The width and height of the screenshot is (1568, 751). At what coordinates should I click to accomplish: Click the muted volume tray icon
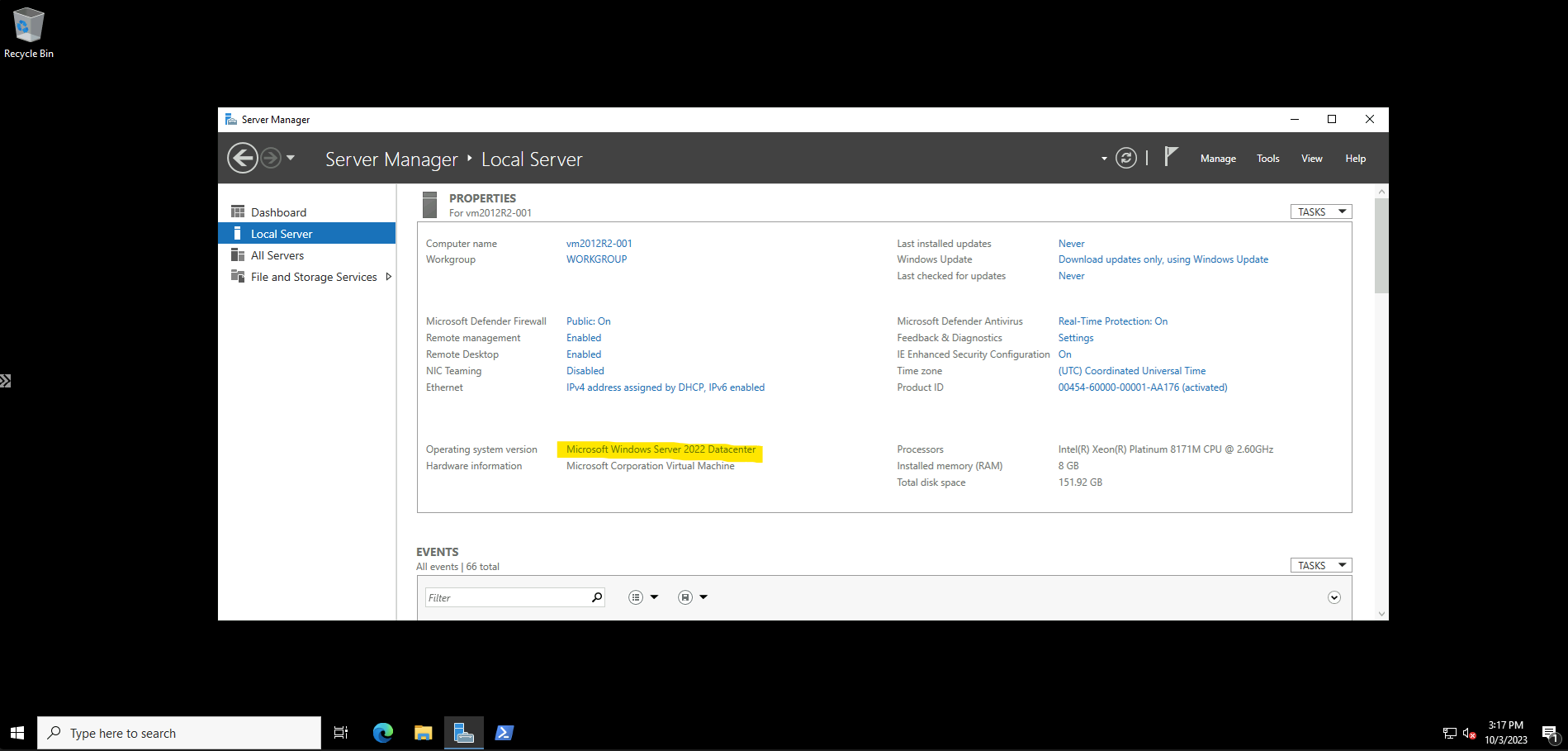click(1470, 733)
